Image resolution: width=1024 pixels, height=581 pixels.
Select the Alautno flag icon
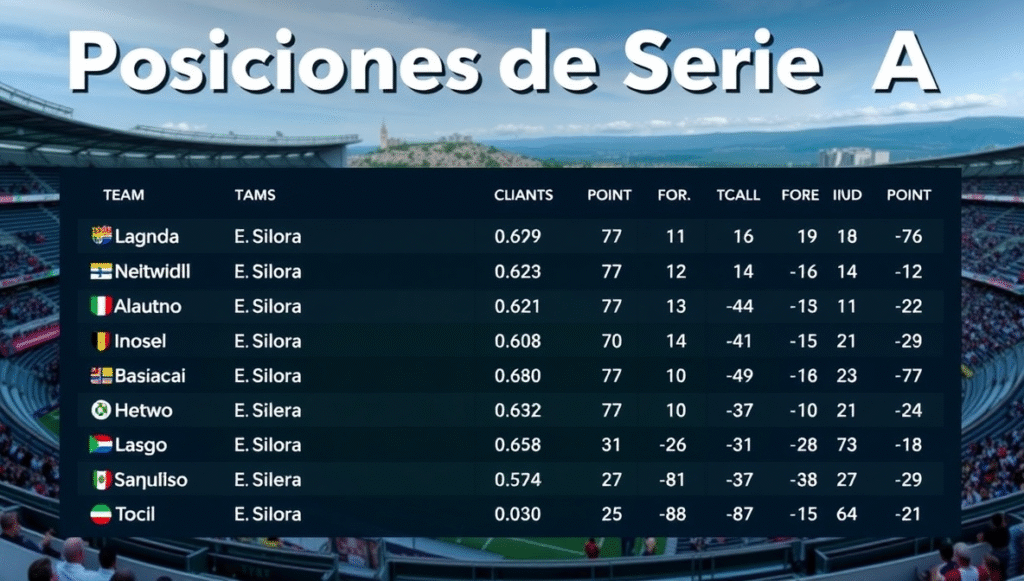pos(101,306)
